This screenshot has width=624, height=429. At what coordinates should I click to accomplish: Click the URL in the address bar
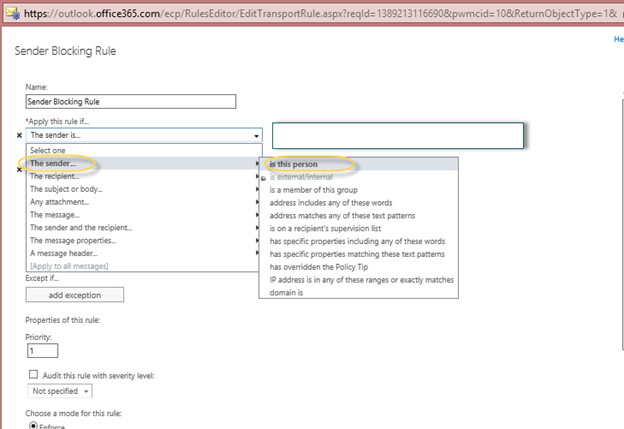pos(320,14)
